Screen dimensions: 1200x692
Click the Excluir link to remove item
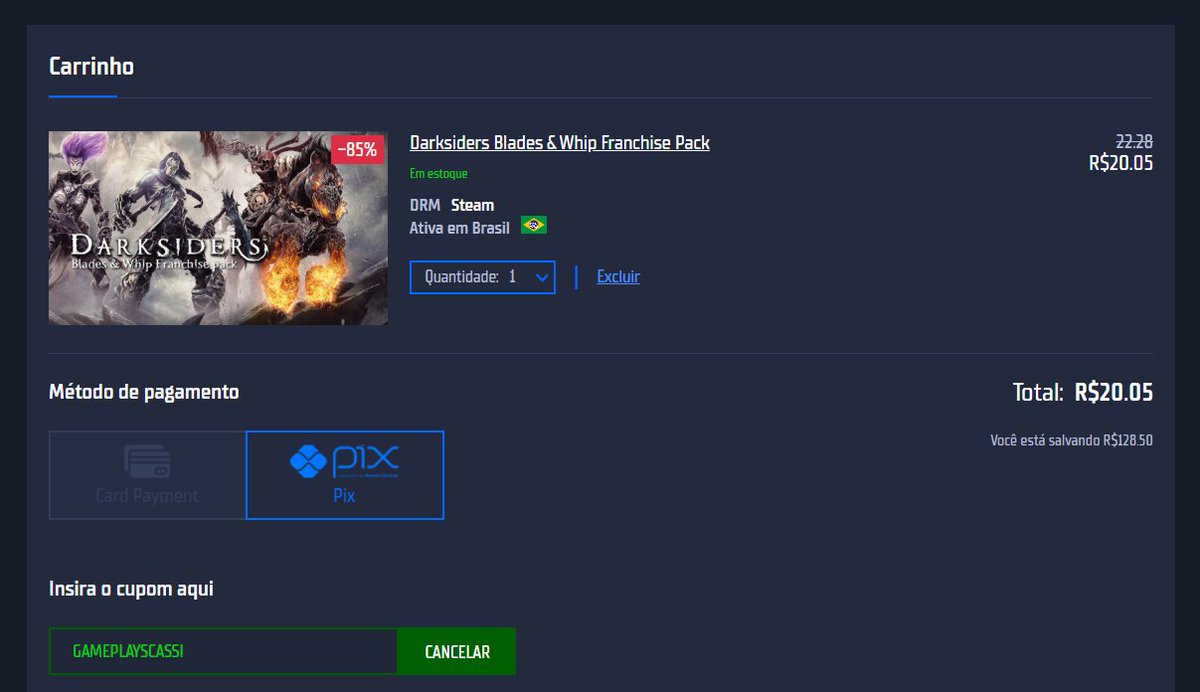tap(618, 277)
